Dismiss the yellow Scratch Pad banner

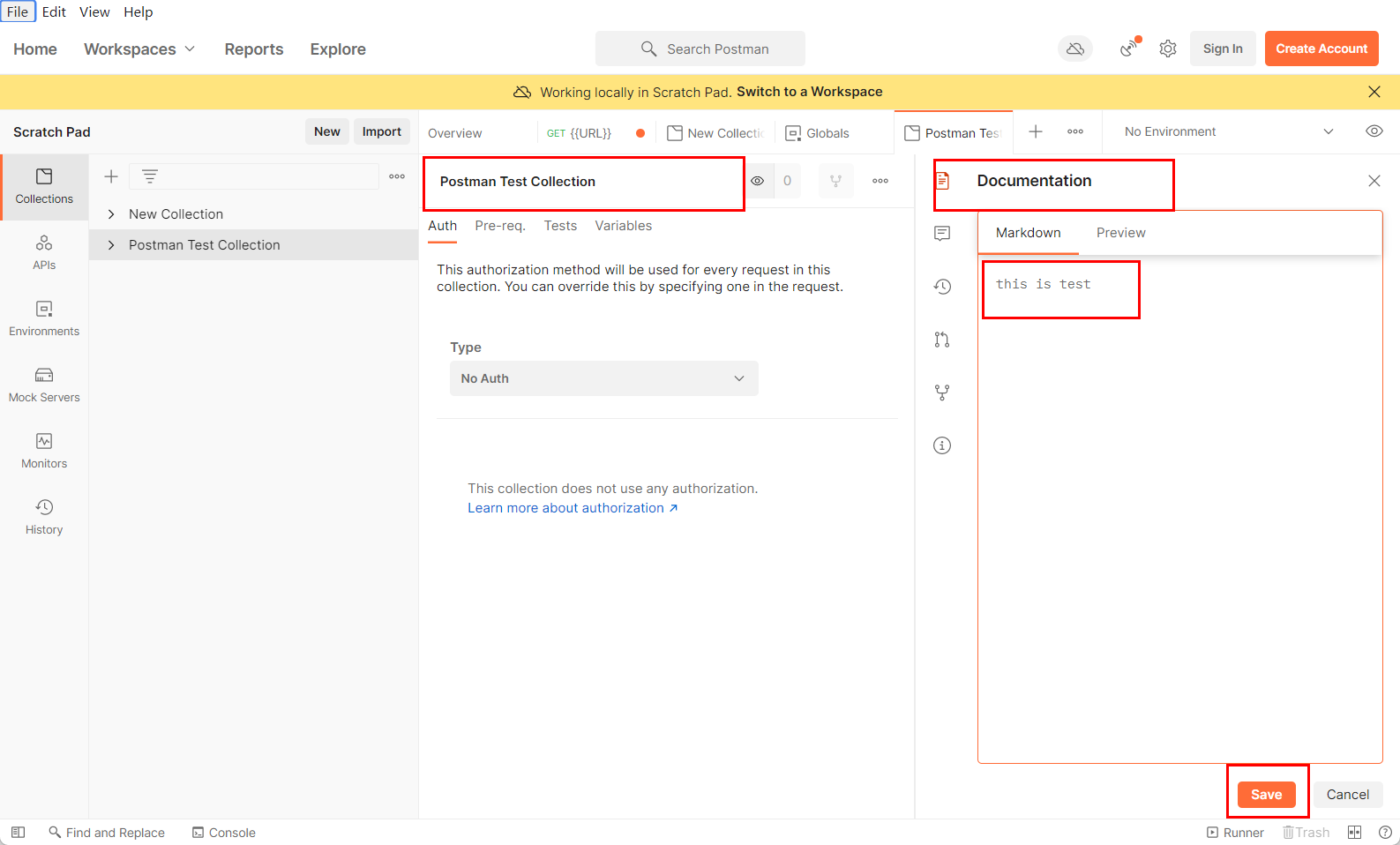pos(1374,92)
